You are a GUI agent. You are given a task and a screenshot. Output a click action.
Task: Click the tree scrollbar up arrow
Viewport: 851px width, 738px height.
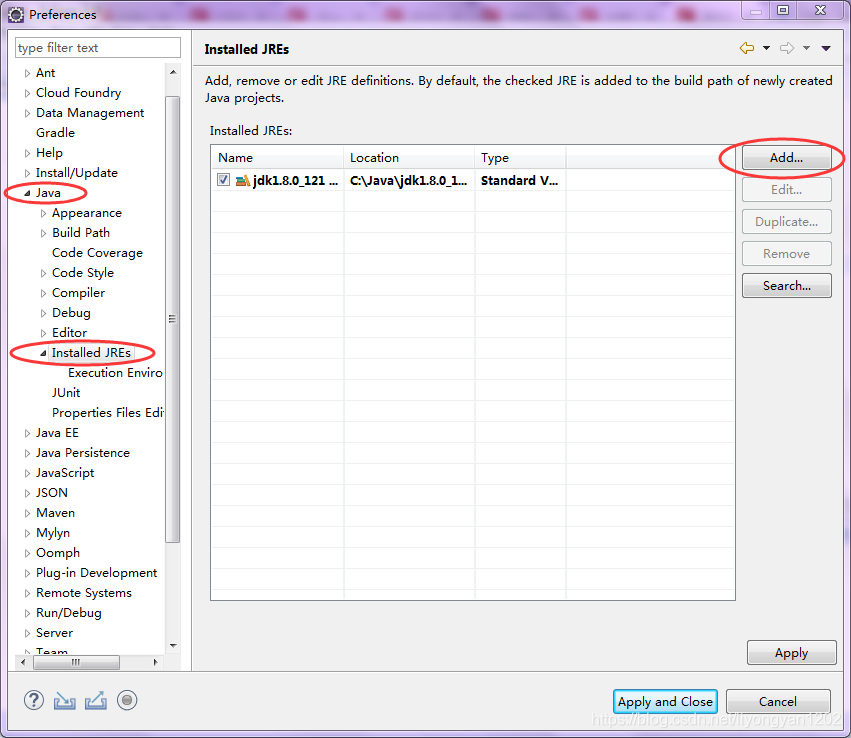[173, 72]
